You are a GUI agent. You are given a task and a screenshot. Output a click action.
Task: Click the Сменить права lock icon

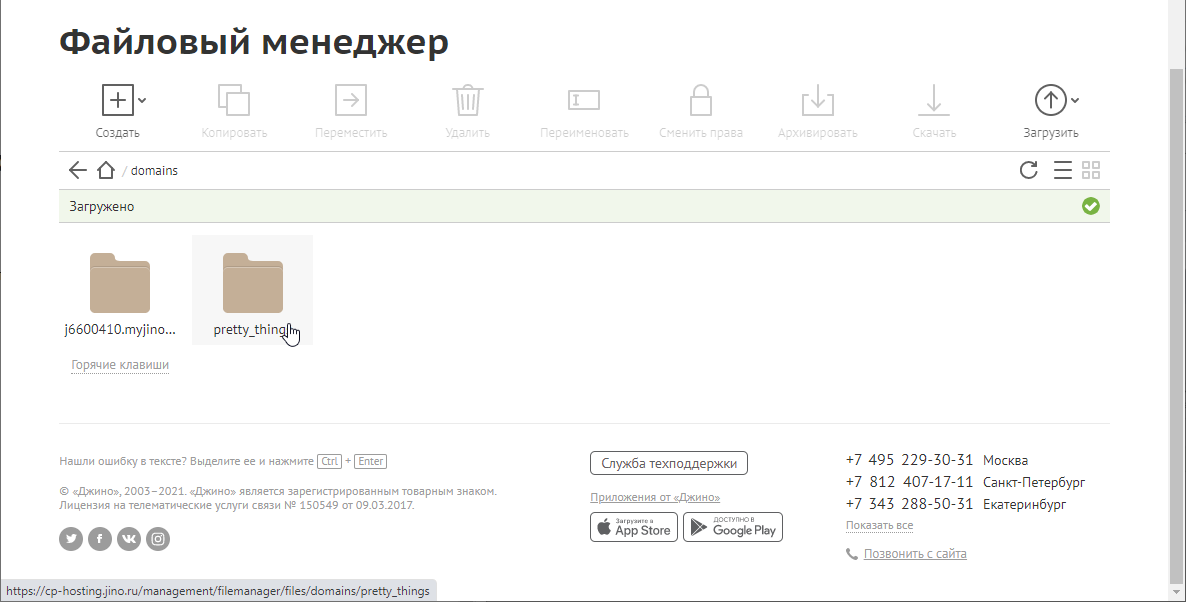[x=700, y=100]
